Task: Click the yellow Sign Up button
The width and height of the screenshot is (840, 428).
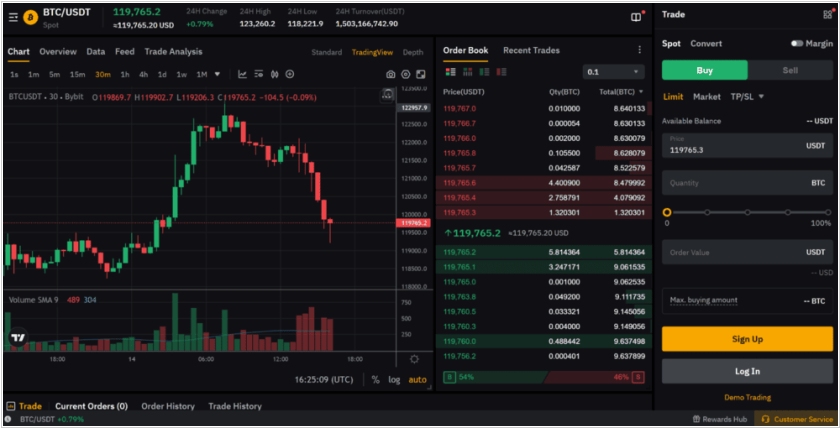Action: click(x=747, y=339)
